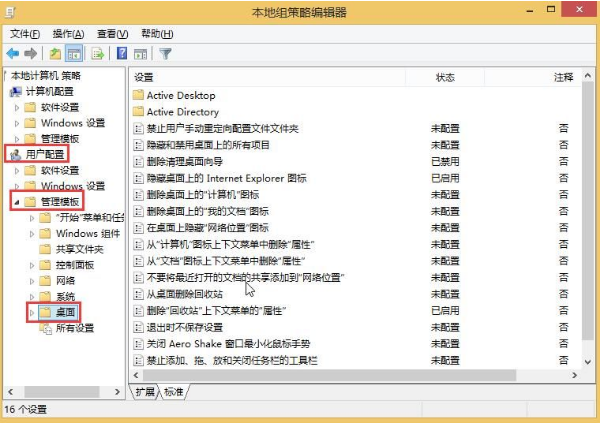Click policy icon beside 从桌面删除回收站

pyautogui.click(x=138, y=294)
